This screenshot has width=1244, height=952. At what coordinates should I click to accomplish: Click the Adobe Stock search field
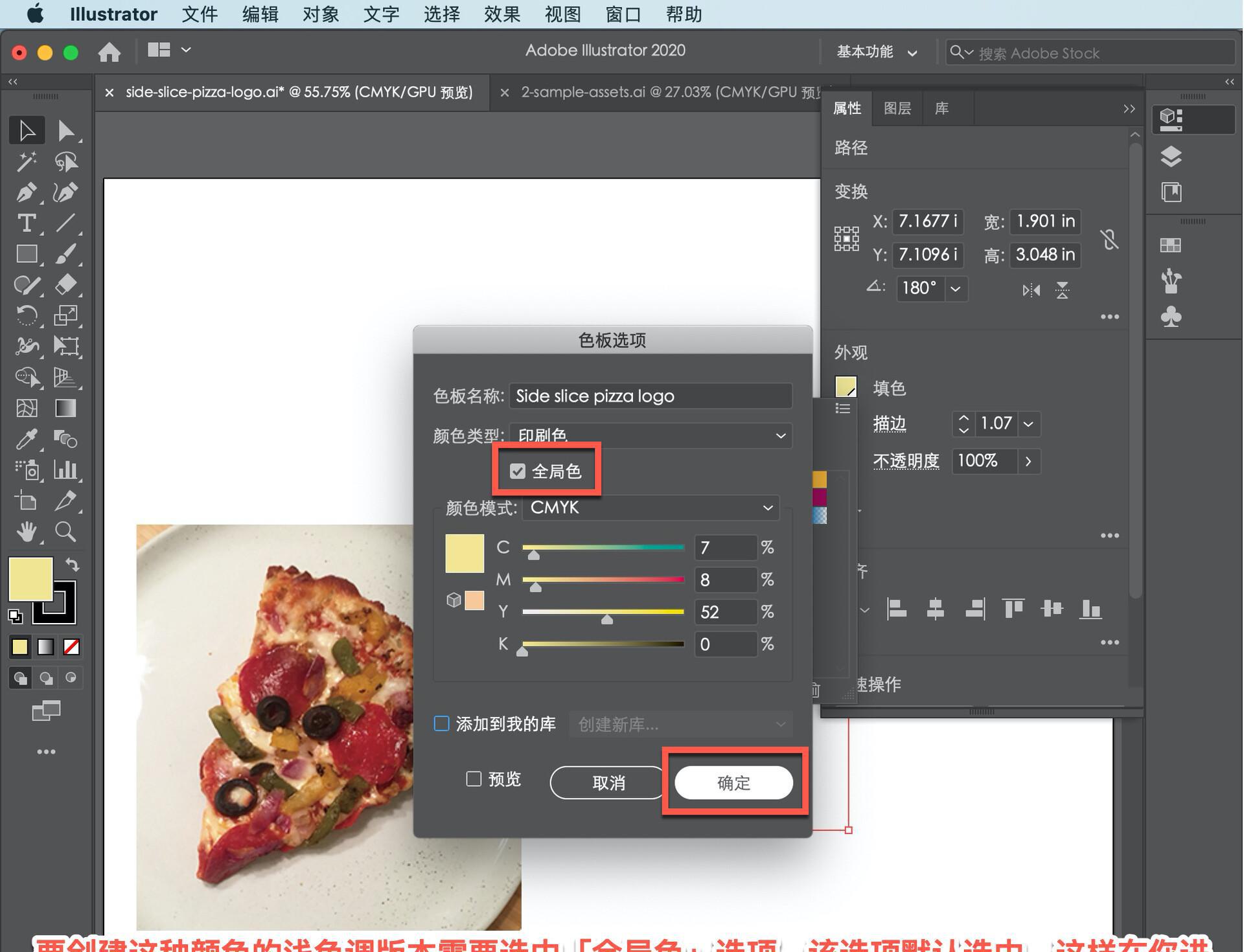(1090, 52)
